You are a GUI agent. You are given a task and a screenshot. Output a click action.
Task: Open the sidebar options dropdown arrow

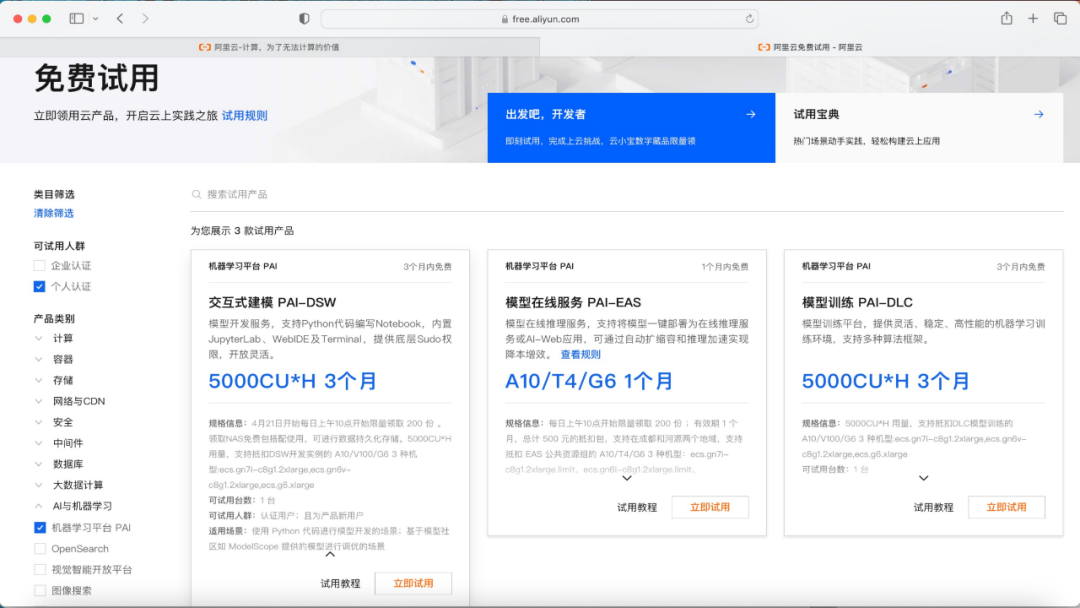96,19
